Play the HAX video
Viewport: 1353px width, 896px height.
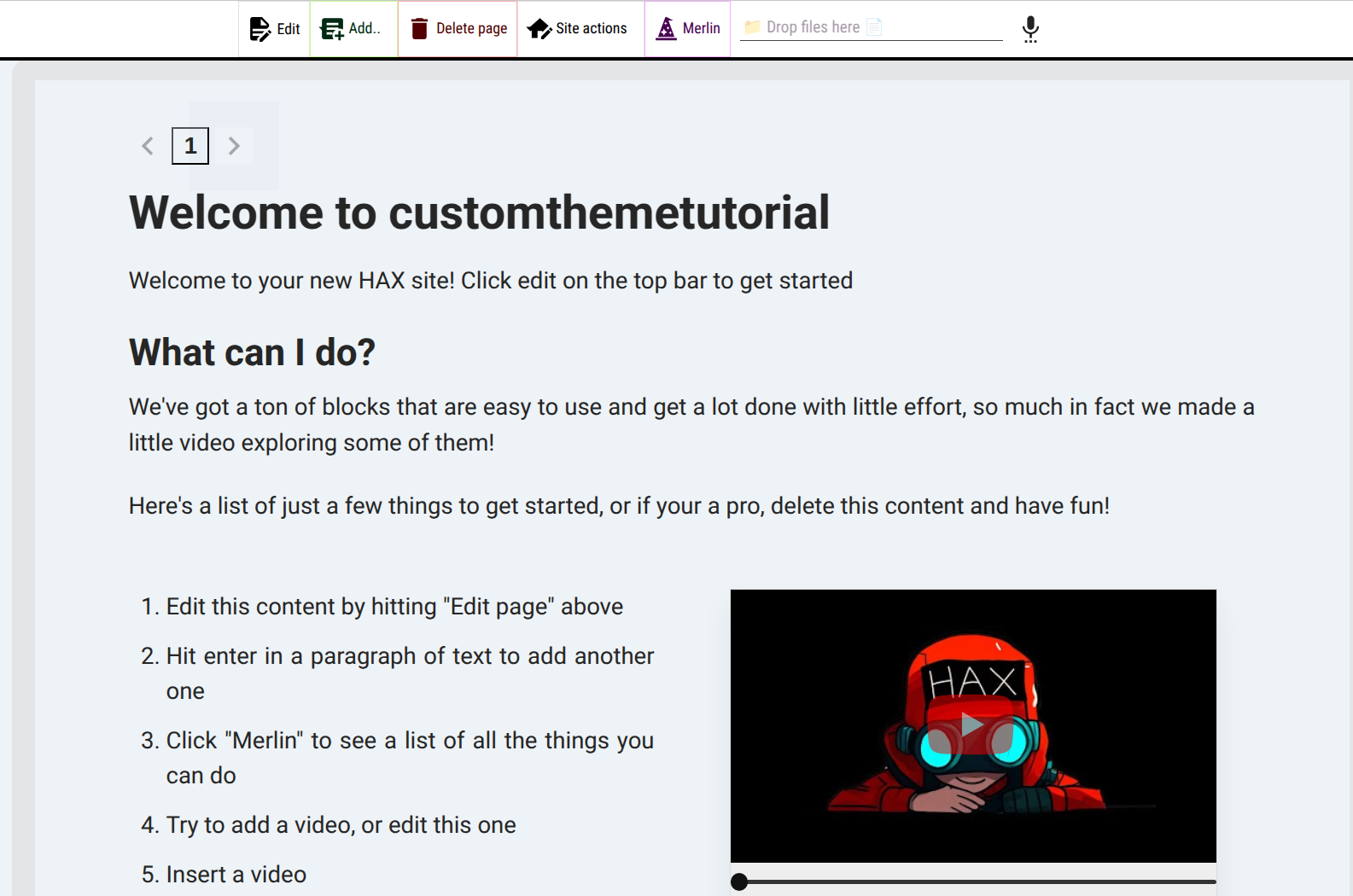(x=971, y=725)
